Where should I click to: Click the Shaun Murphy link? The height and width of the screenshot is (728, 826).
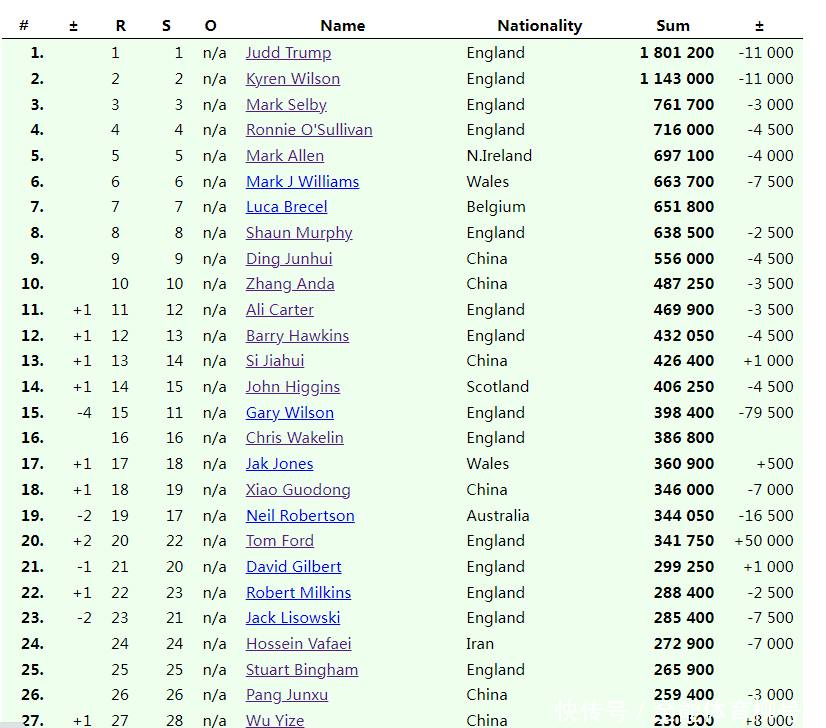tap(299, 233)
